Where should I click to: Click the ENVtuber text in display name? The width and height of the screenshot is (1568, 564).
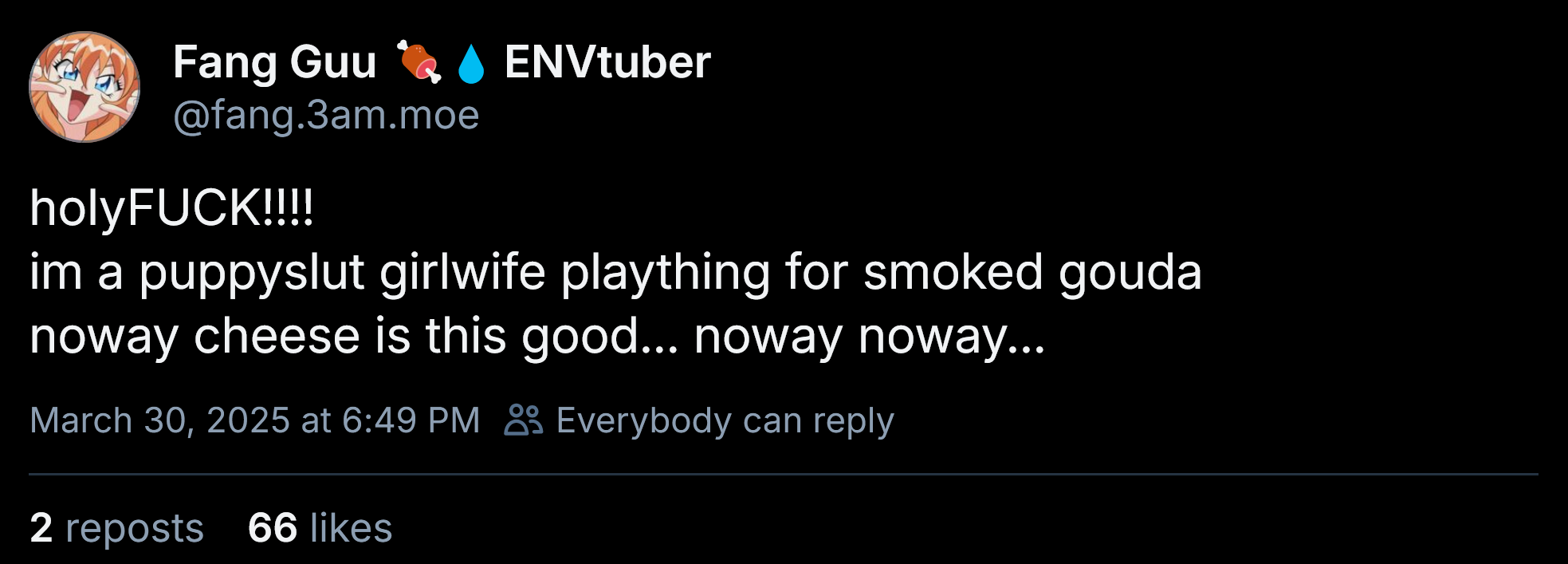[607, 62]
